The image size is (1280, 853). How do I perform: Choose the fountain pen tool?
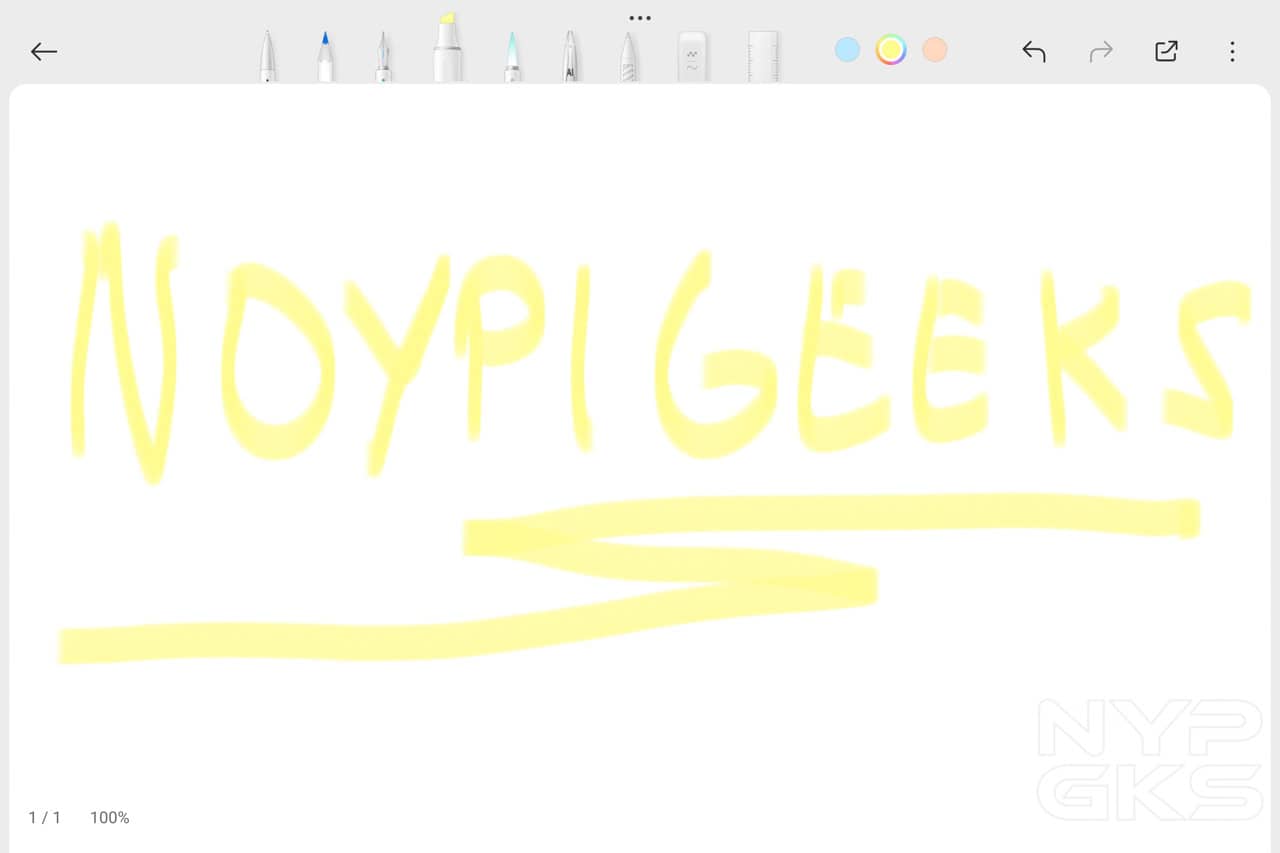point(383,57)
